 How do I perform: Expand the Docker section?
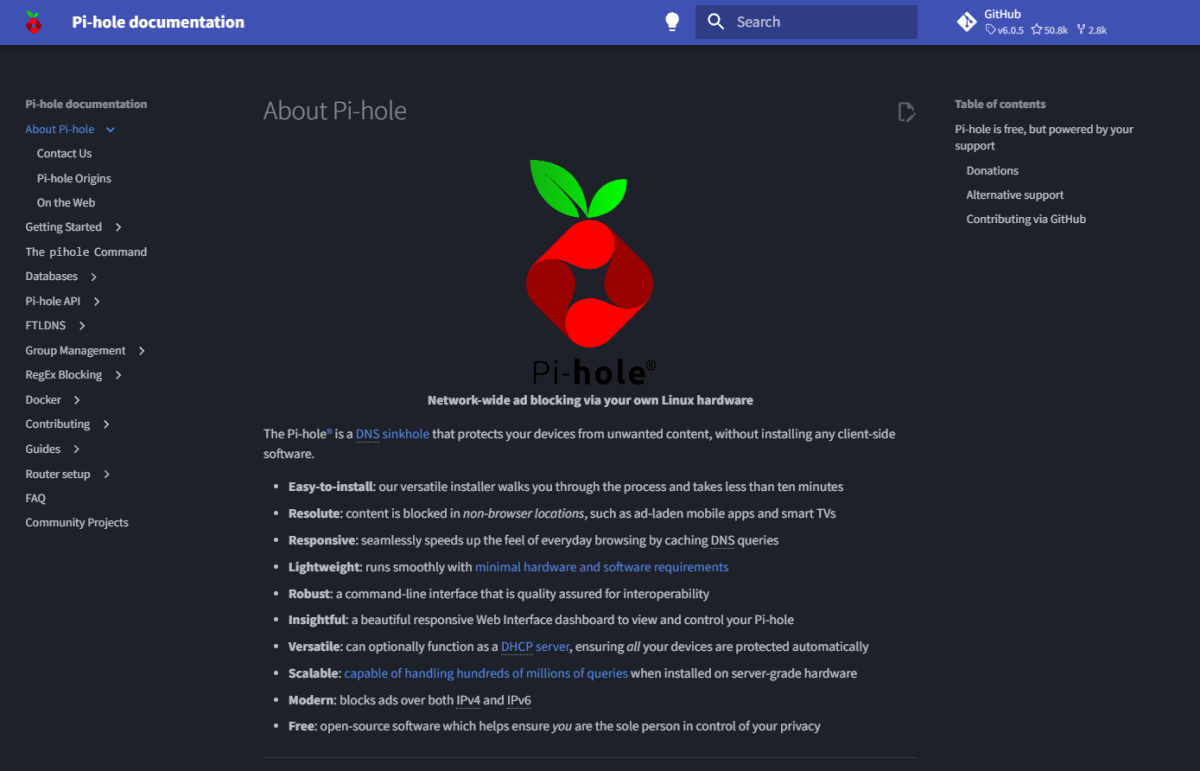tap(77, 400)
